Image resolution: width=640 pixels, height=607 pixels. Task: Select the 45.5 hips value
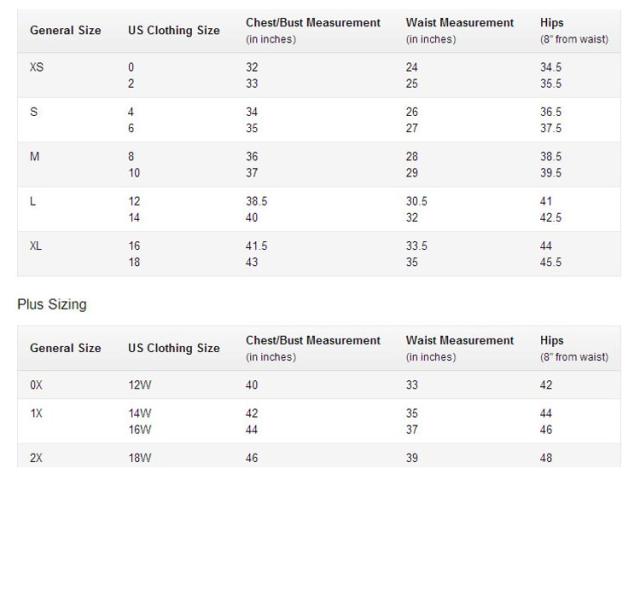coord(551,263)
